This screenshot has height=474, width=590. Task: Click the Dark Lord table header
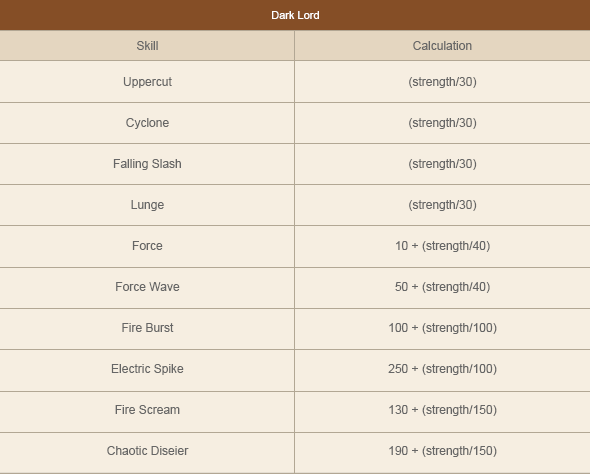(x=295, y=15)
